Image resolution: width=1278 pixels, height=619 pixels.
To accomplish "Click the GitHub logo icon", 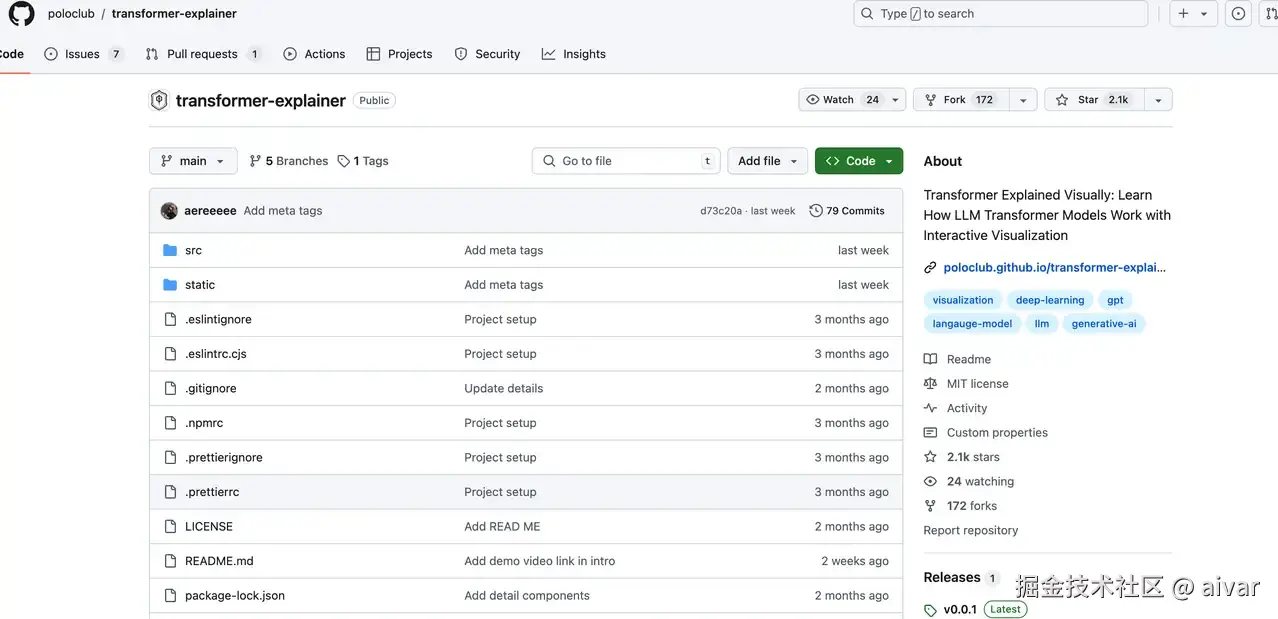I will (21, 14).
